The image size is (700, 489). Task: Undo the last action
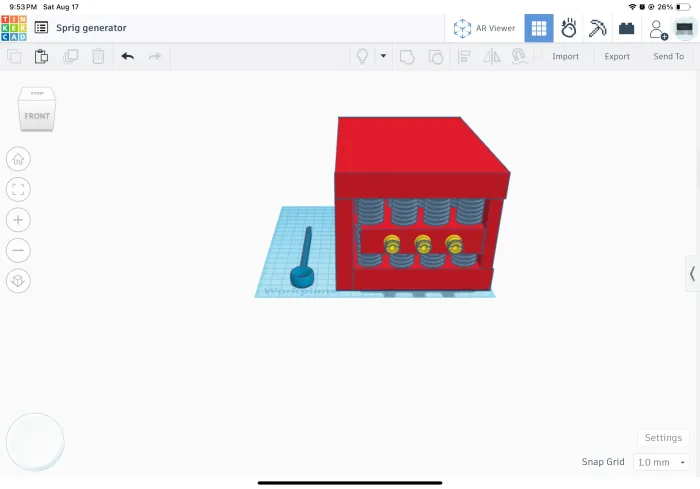point(127,56)
